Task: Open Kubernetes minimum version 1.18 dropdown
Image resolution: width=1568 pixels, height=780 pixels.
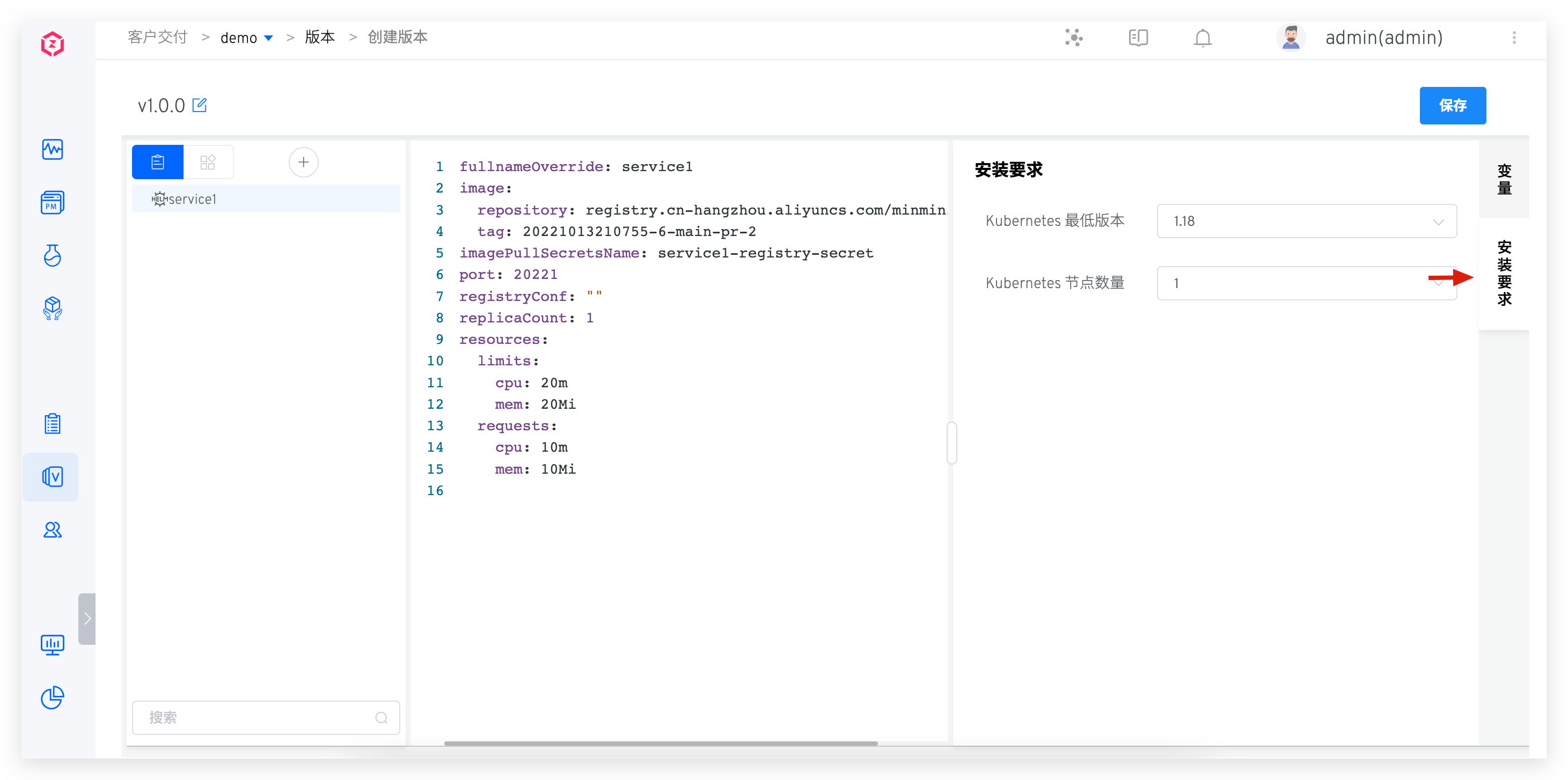Action: 1306,221
